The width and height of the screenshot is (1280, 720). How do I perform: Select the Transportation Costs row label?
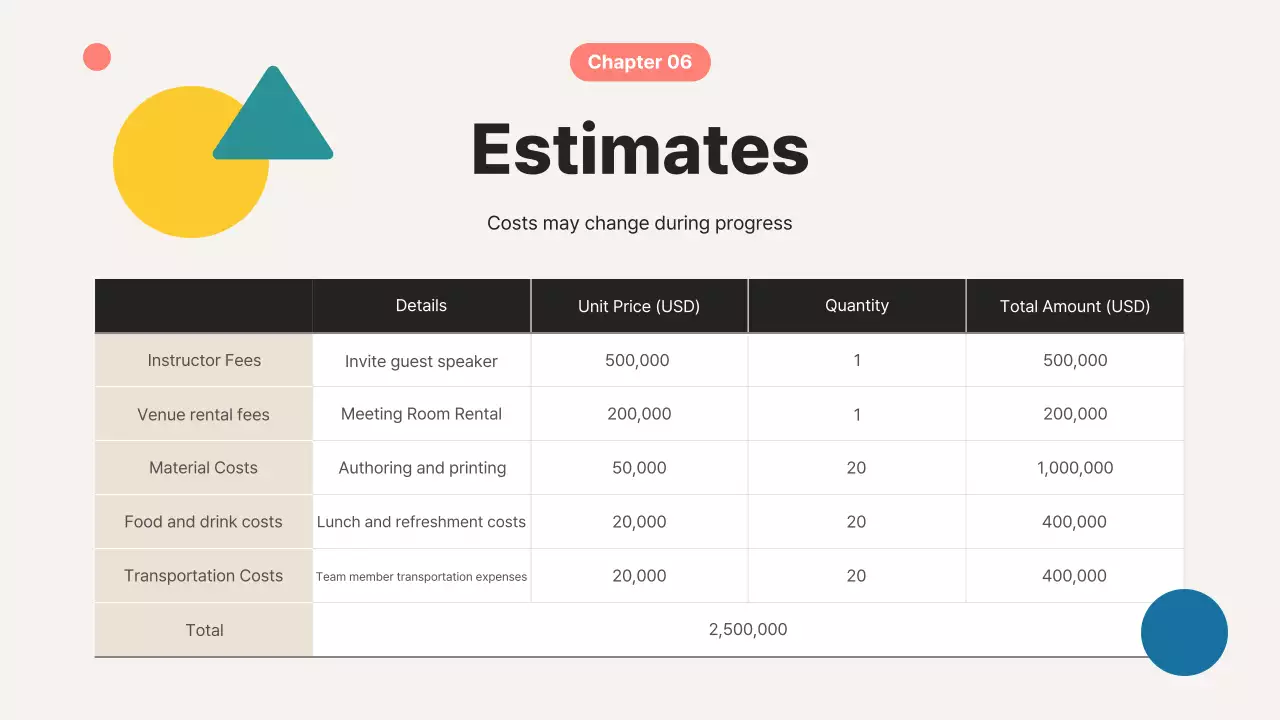click(204, 576)
